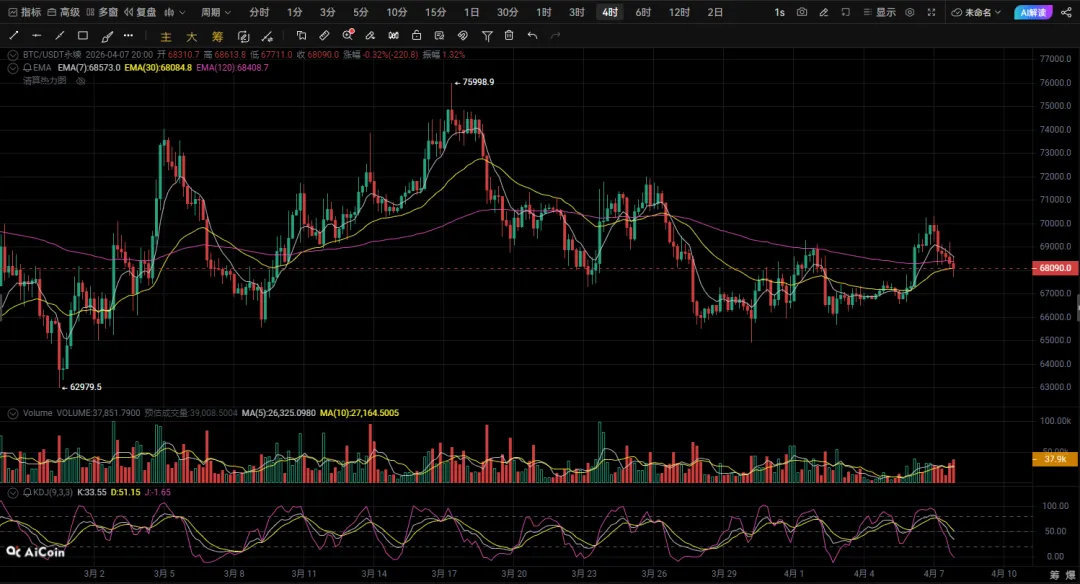The image size is (1080, 584).
Task: Click the EMA(7):68573.0 legend value
Action: click(89, 67)
